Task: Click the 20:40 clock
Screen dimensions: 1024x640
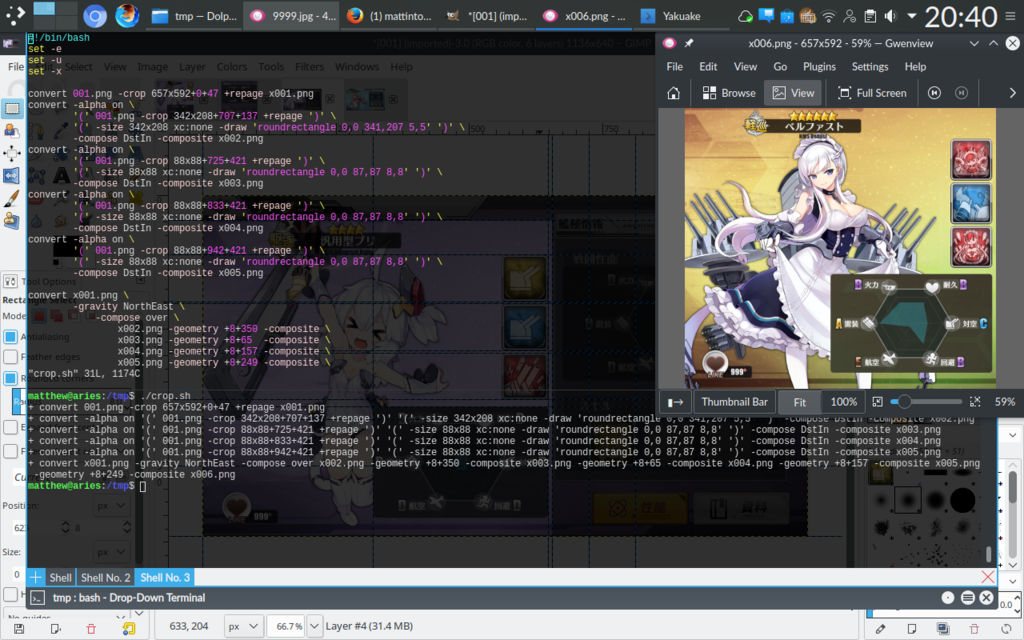Action: point(961,16)
